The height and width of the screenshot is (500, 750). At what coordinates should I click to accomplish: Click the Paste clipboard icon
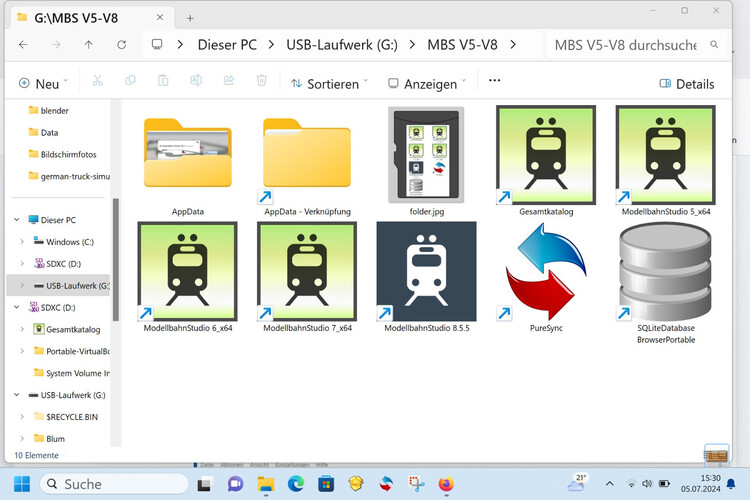[163, 80]
